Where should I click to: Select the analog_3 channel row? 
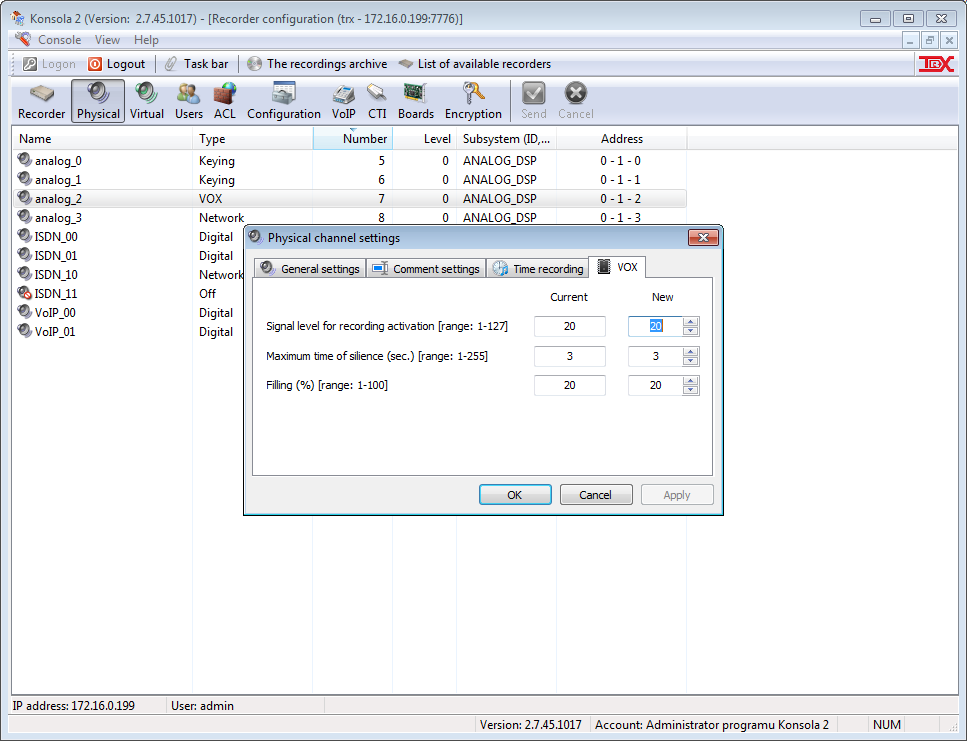pos(349,218)
